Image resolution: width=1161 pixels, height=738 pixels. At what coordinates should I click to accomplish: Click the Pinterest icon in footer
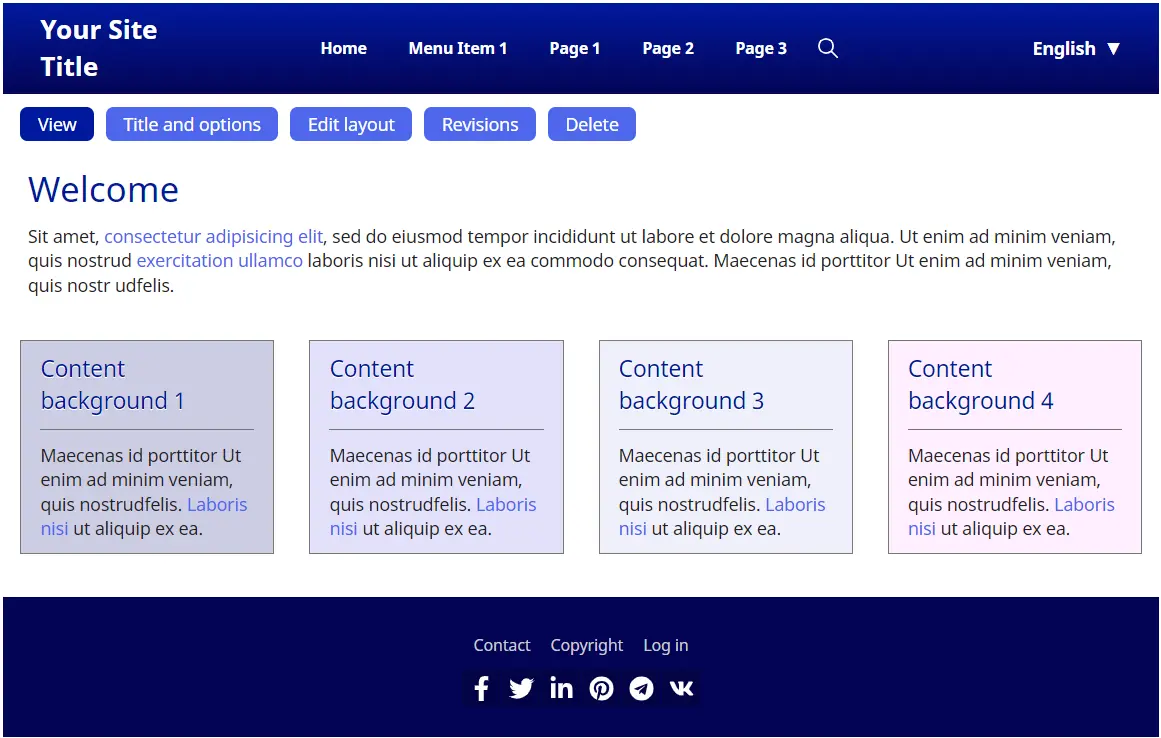pyautogui.click(x=601, y=688)
